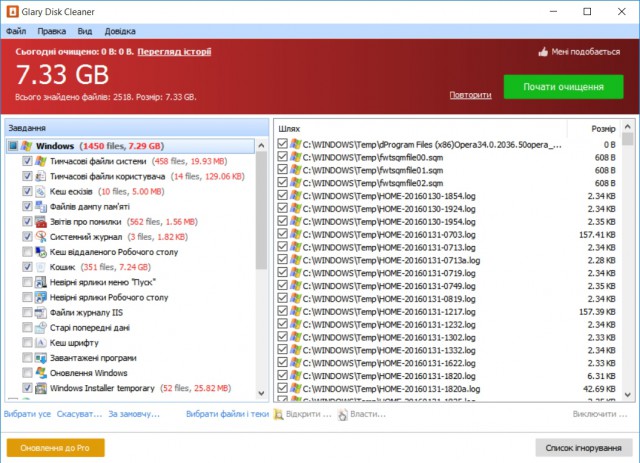Click the Повторити link
The height and width of the screenshot is (463, 640).
coord(470,95)
